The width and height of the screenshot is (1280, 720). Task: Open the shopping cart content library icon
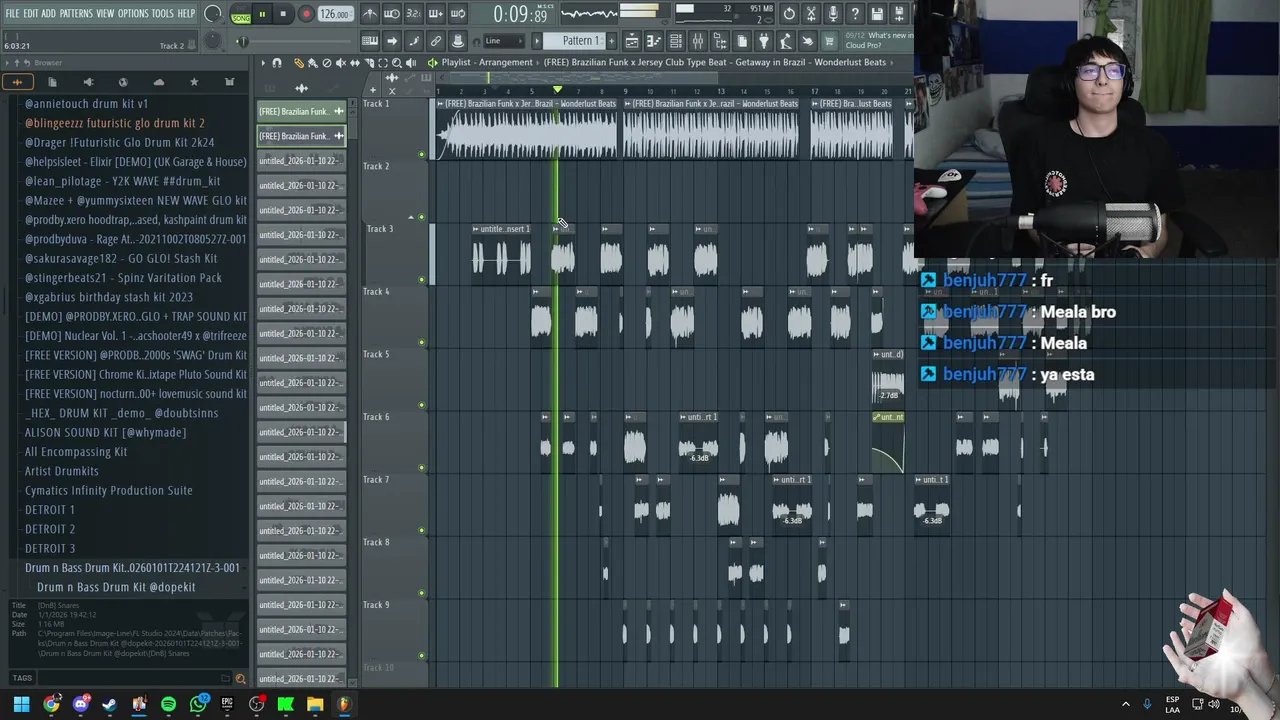(829, 41)
